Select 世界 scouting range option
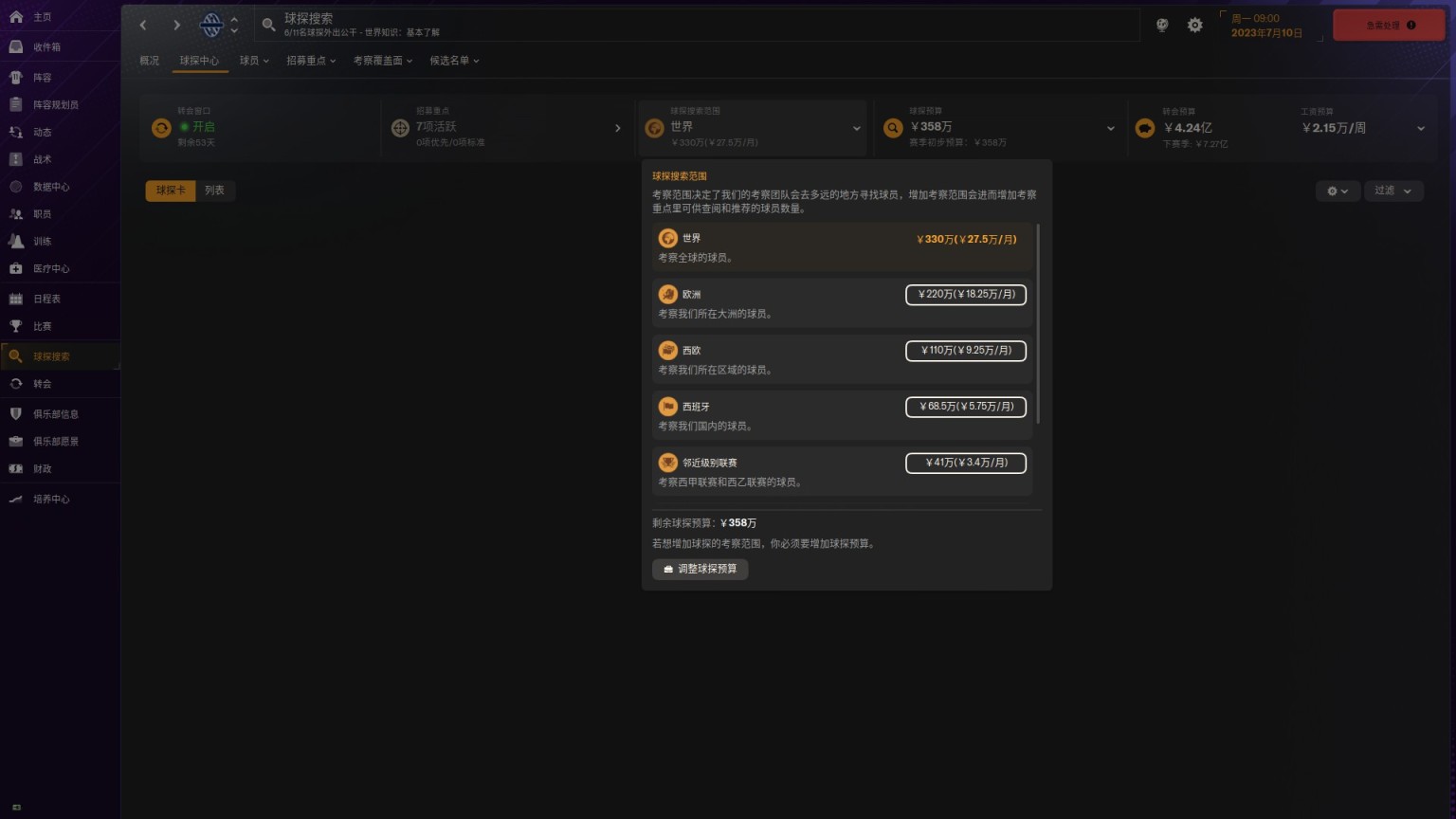 842,247
